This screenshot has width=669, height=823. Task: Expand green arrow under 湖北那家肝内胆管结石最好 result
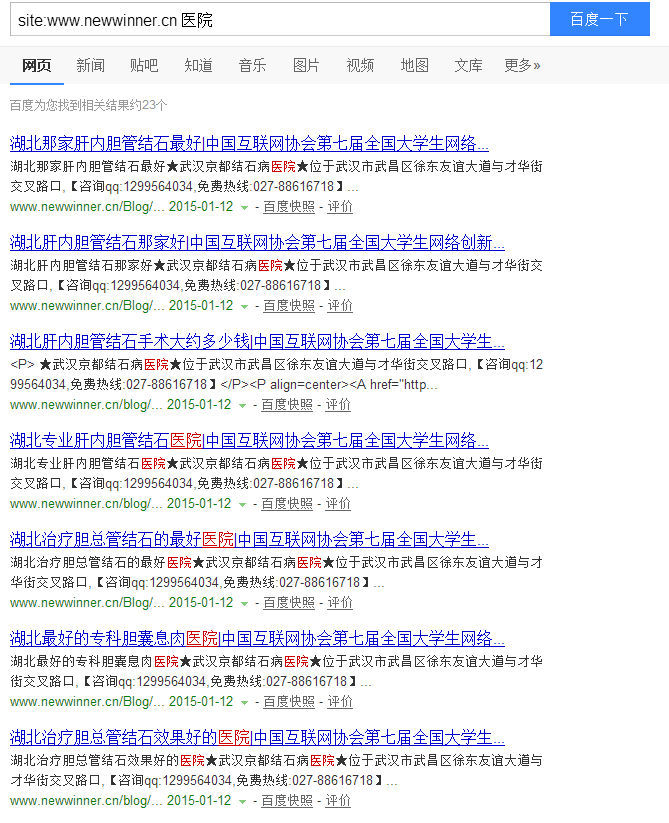(x=244, y=208)
